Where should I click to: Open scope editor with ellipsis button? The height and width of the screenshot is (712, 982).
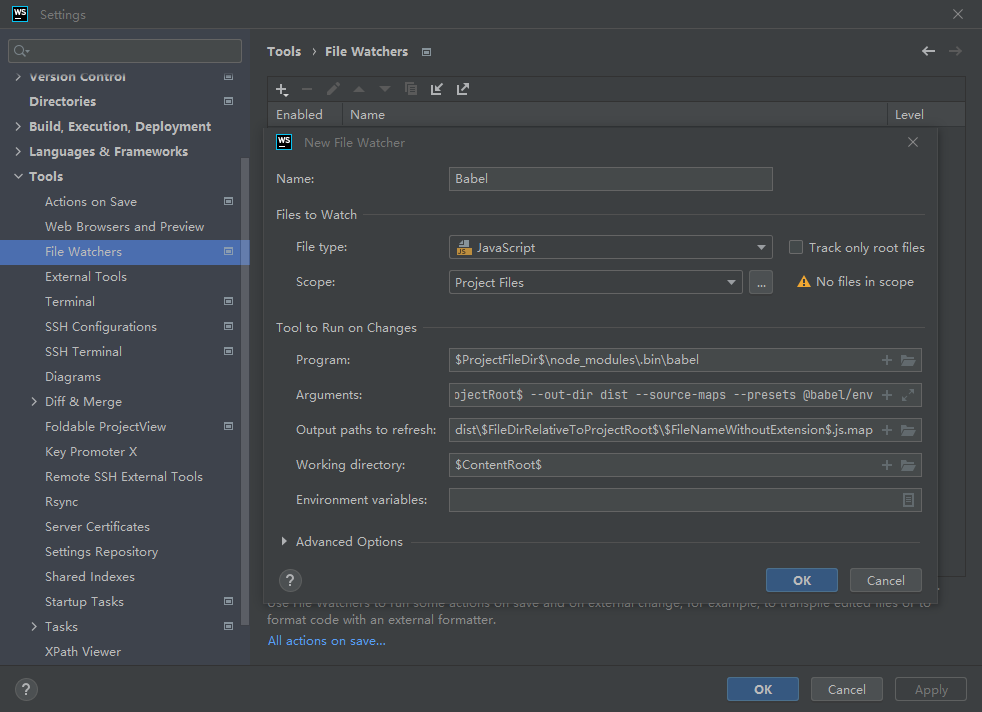(761, 282)
